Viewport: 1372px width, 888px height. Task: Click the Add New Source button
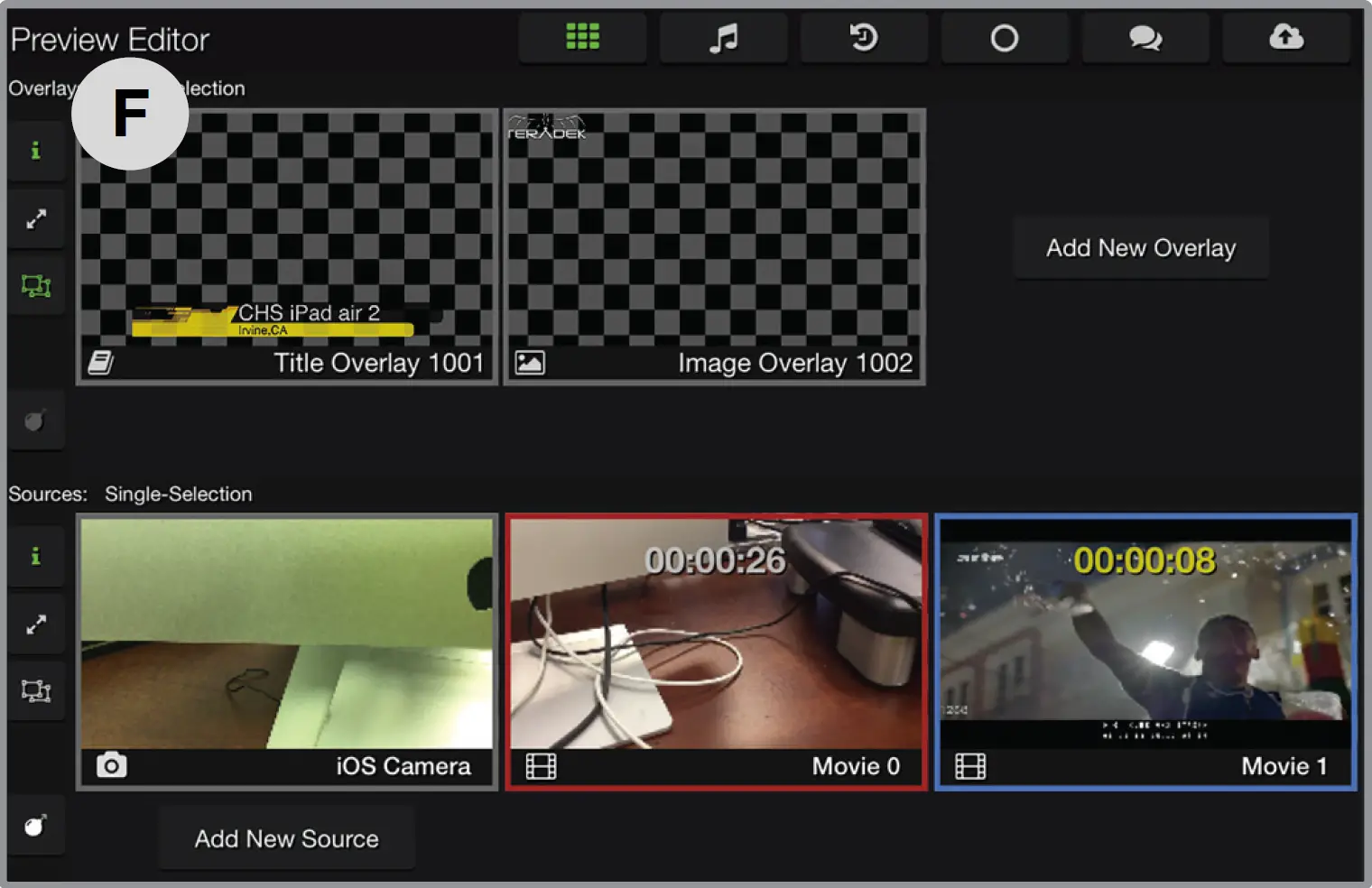click(287, 839)
